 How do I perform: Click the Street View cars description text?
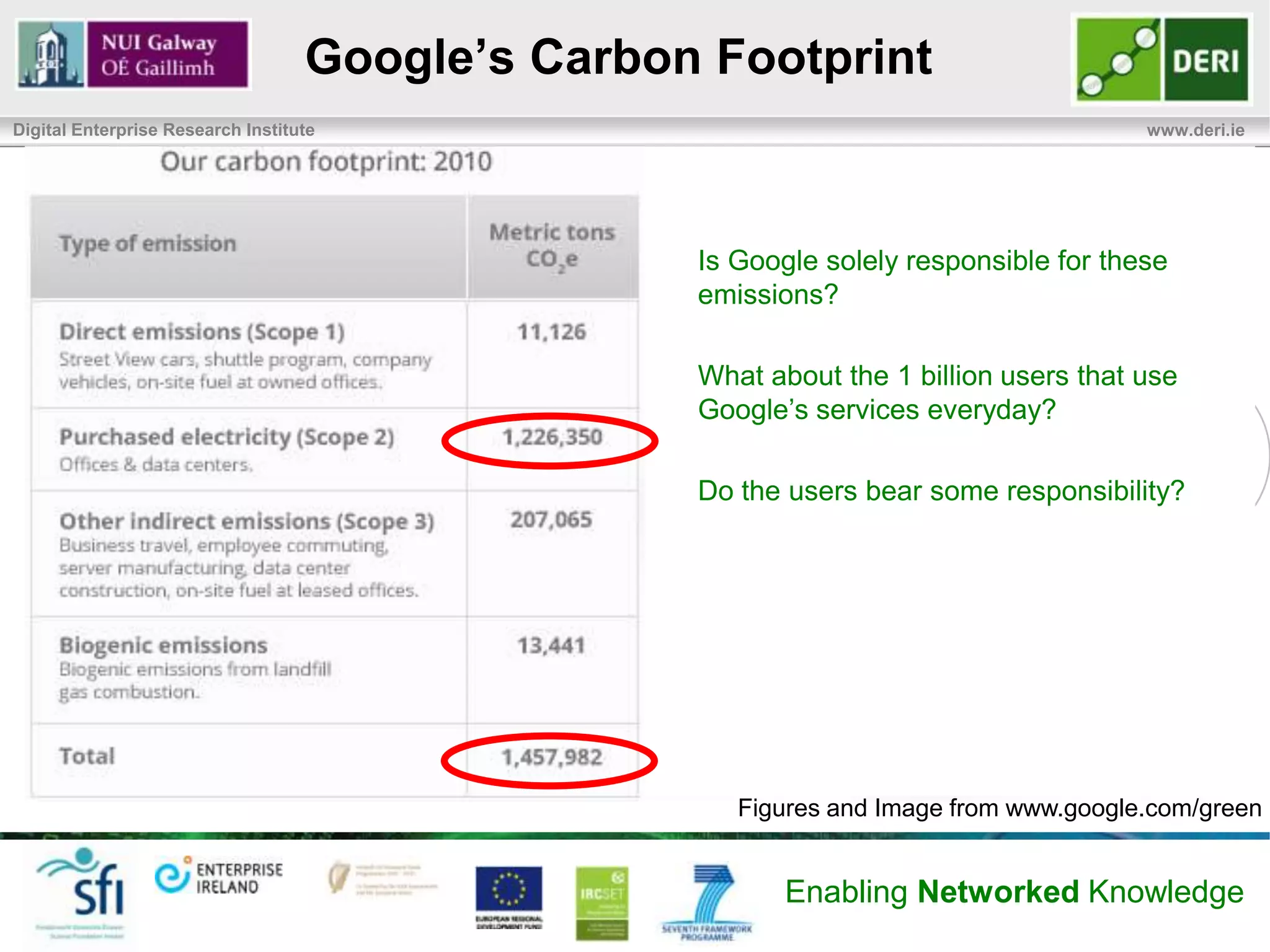point(246,371)
